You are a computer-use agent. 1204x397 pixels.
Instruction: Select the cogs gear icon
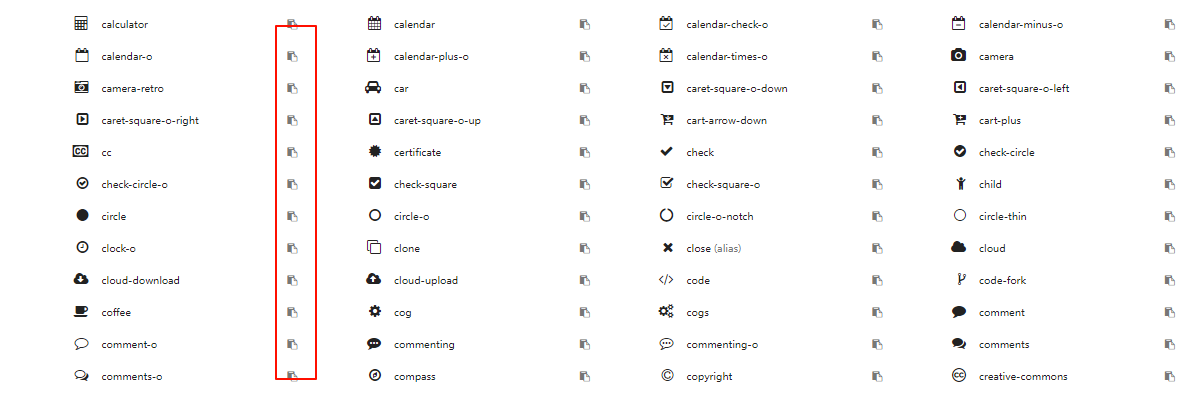click(667, 312)
